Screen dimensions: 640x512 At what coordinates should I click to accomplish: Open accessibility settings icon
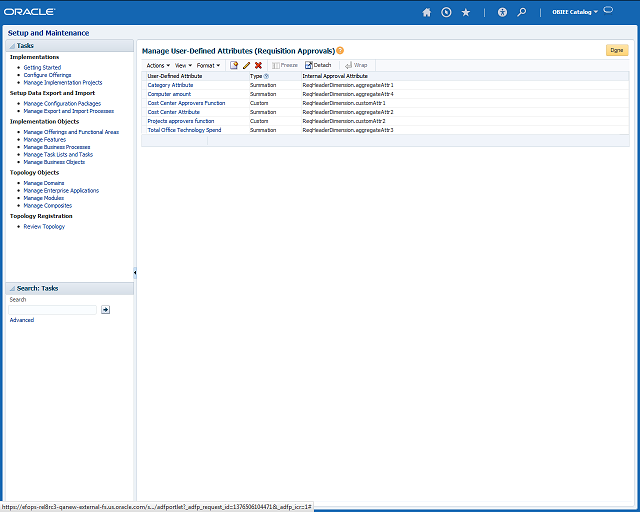click(502, 12)
